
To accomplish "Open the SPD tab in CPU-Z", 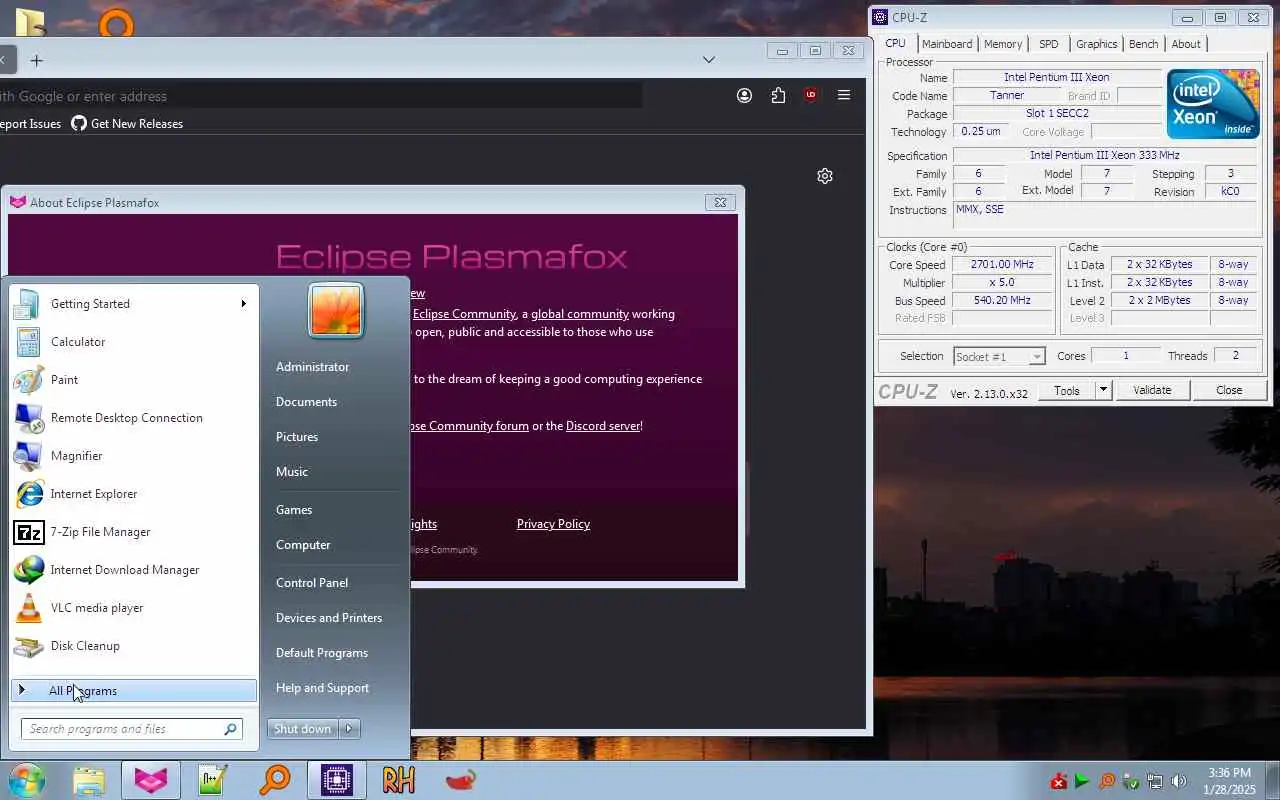I will pos(1048,44).
